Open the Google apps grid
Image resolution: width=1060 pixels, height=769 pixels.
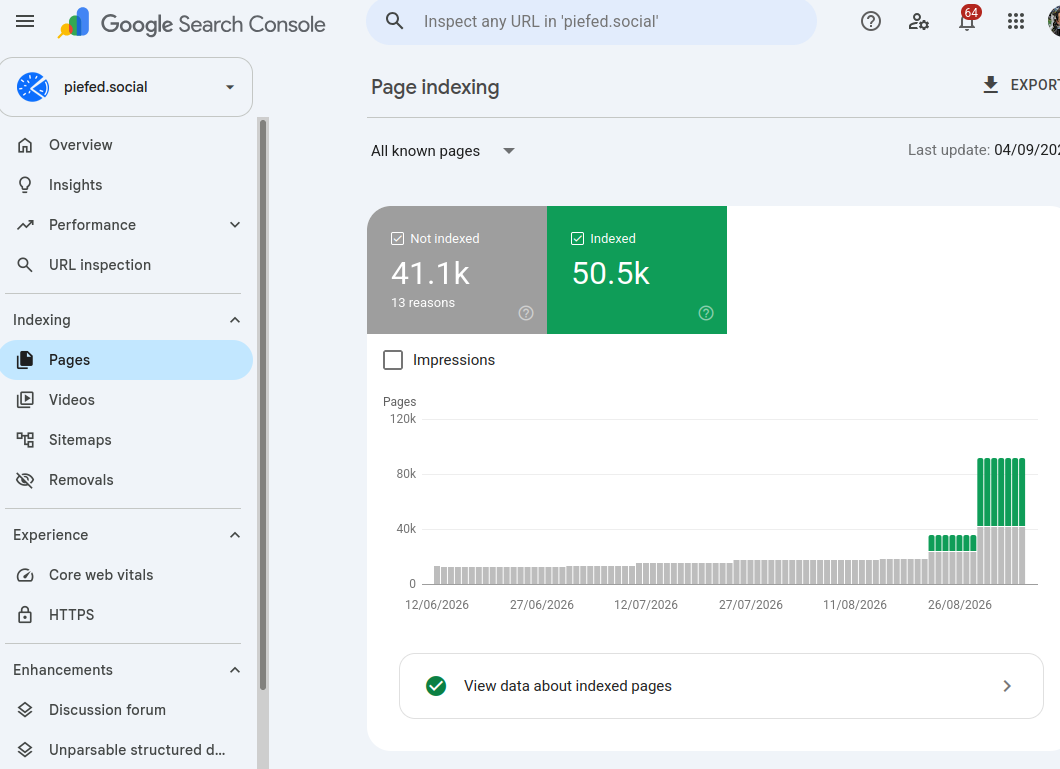(1015, 22)
